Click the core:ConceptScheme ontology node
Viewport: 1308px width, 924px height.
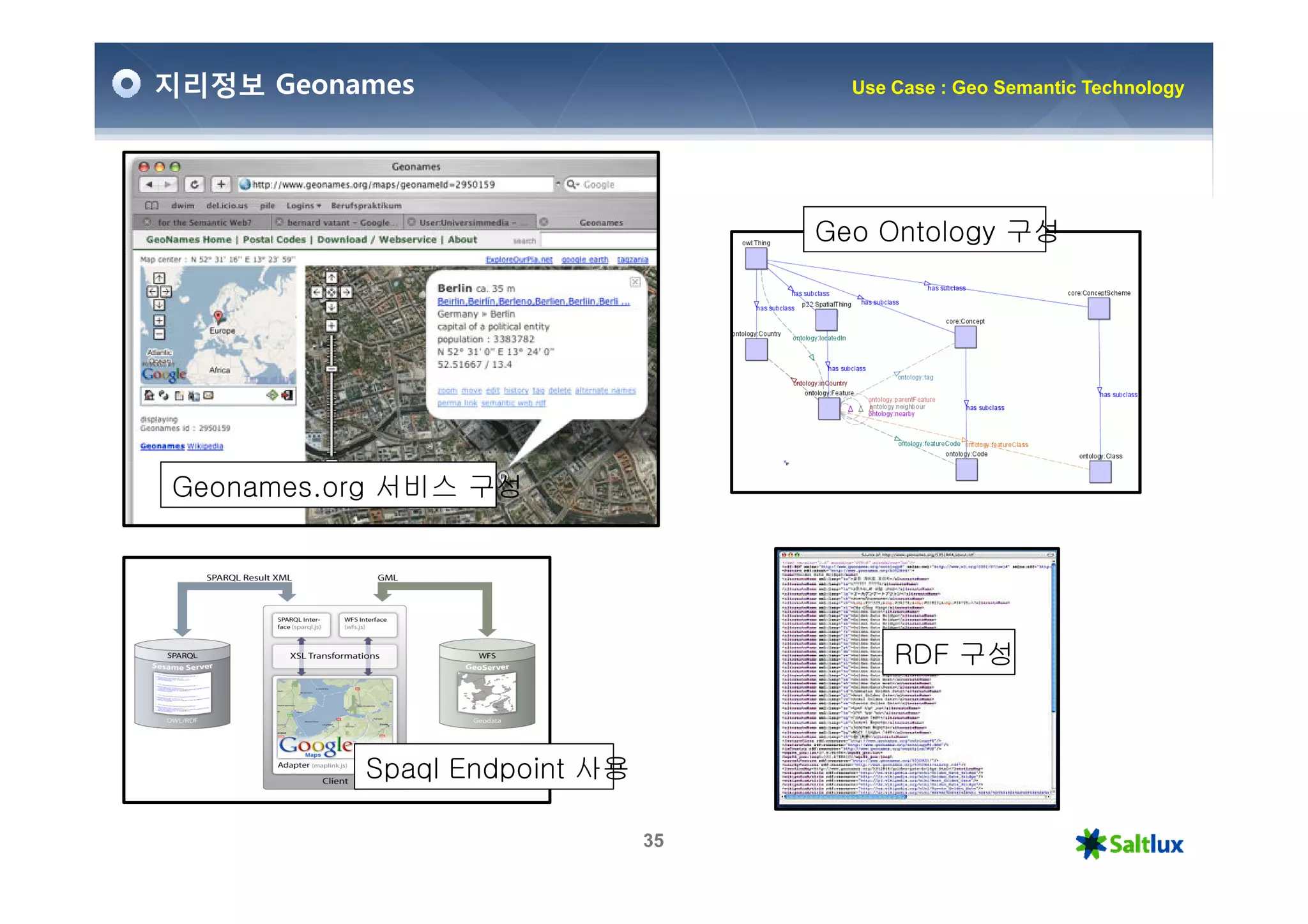(1099, 308)
